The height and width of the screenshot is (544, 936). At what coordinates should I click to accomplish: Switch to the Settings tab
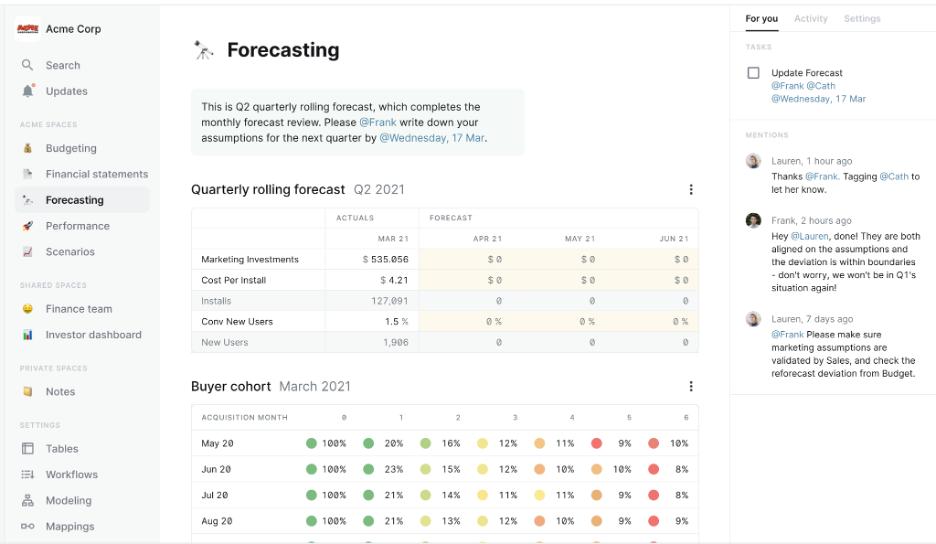coord(862,19)
